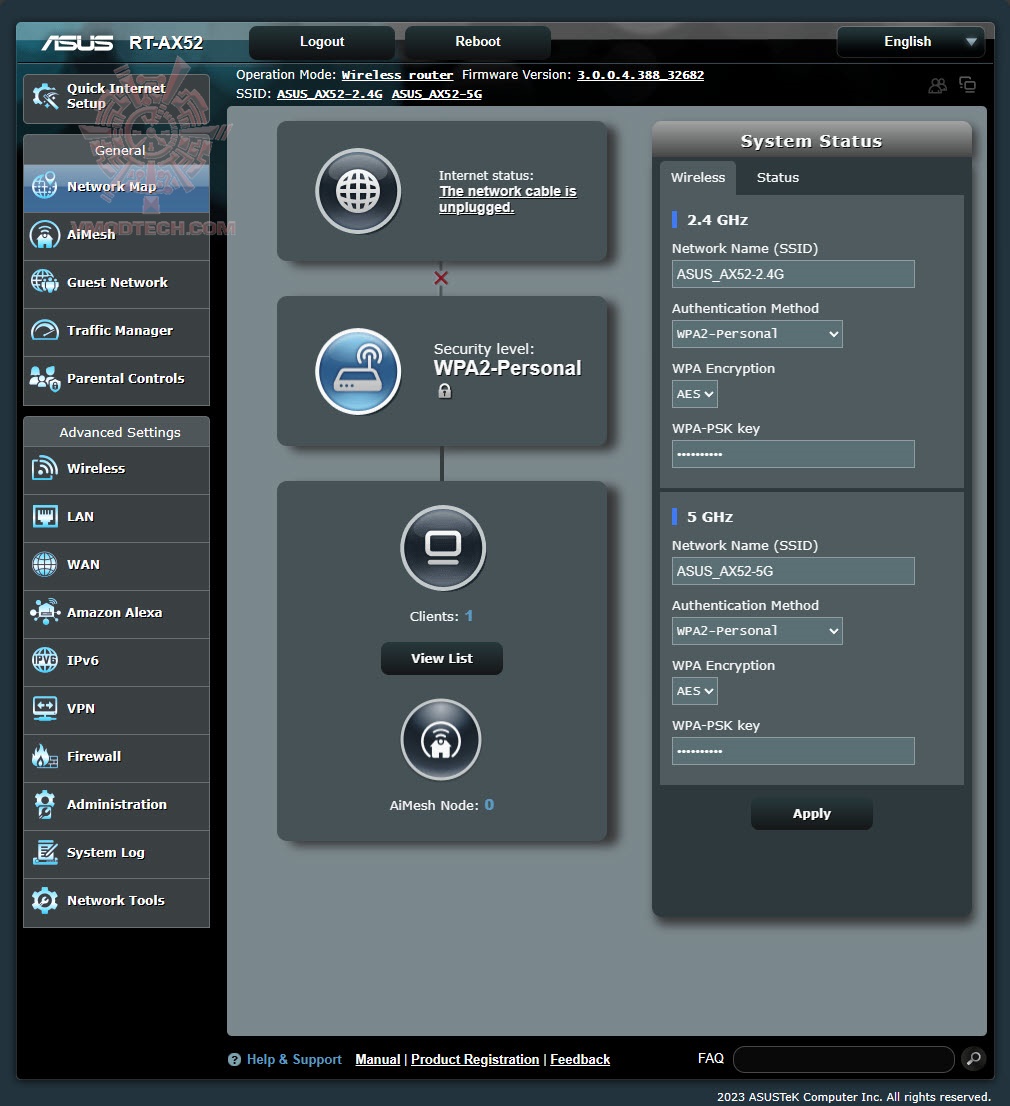Click the router security level icon
1010x1106 pixels.
(358, 371)
